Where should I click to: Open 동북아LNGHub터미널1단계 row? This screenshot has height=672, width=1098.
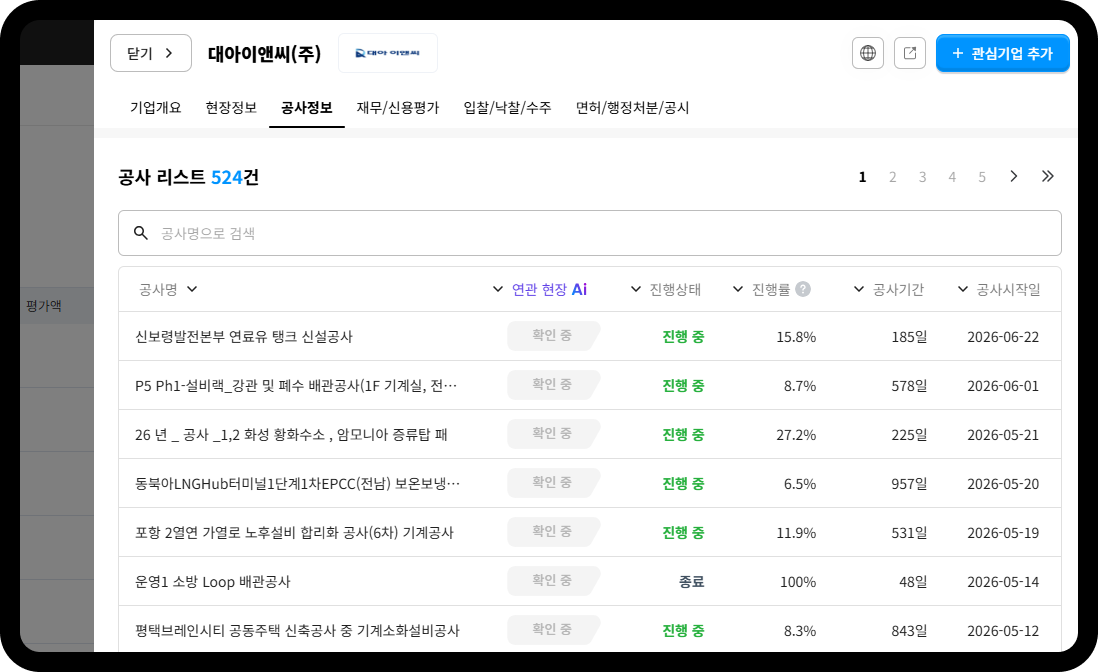tap(590, 484)
